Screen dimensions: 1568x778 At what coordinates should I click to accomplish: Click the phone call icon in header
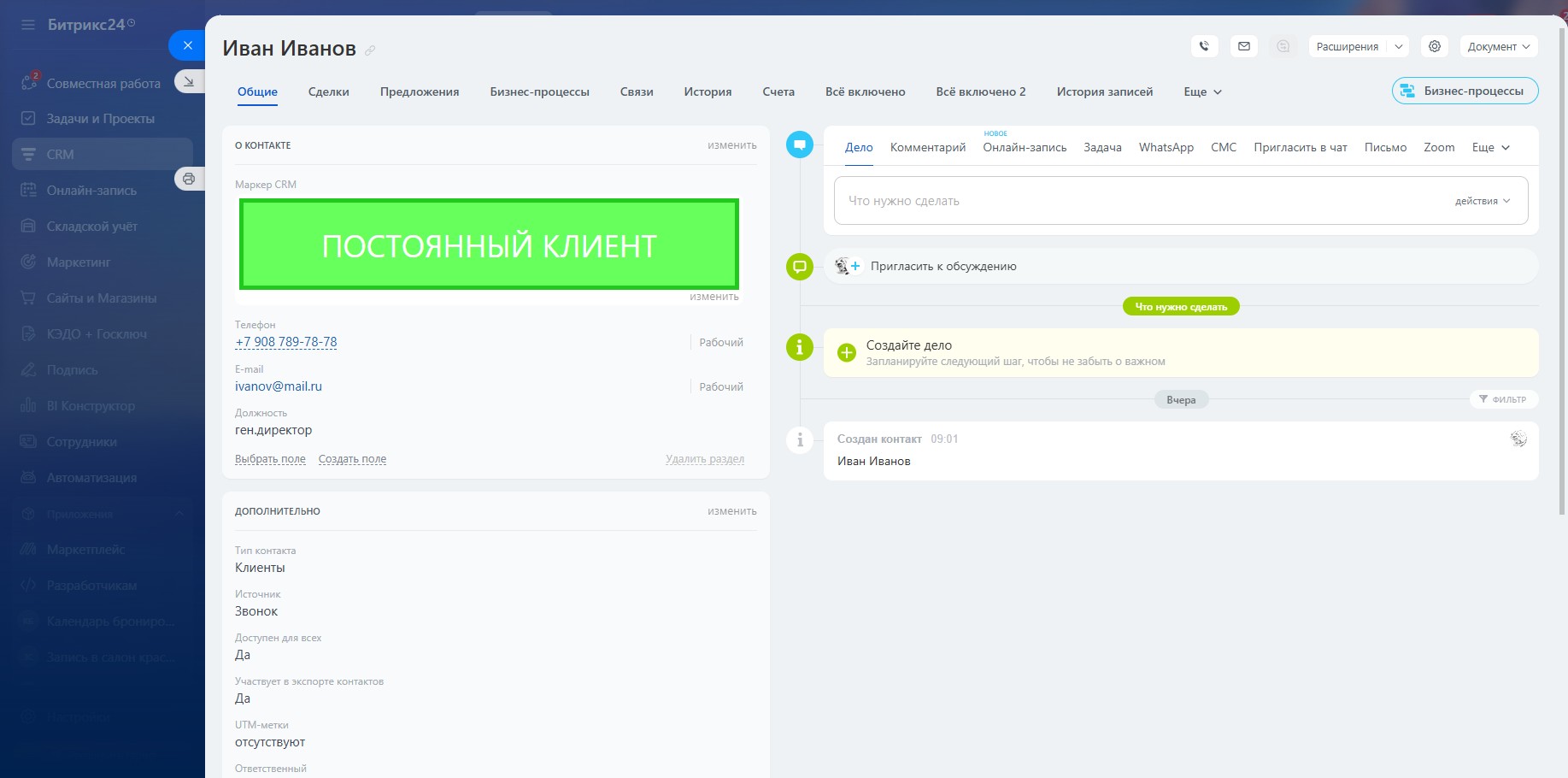(1204, 46)
